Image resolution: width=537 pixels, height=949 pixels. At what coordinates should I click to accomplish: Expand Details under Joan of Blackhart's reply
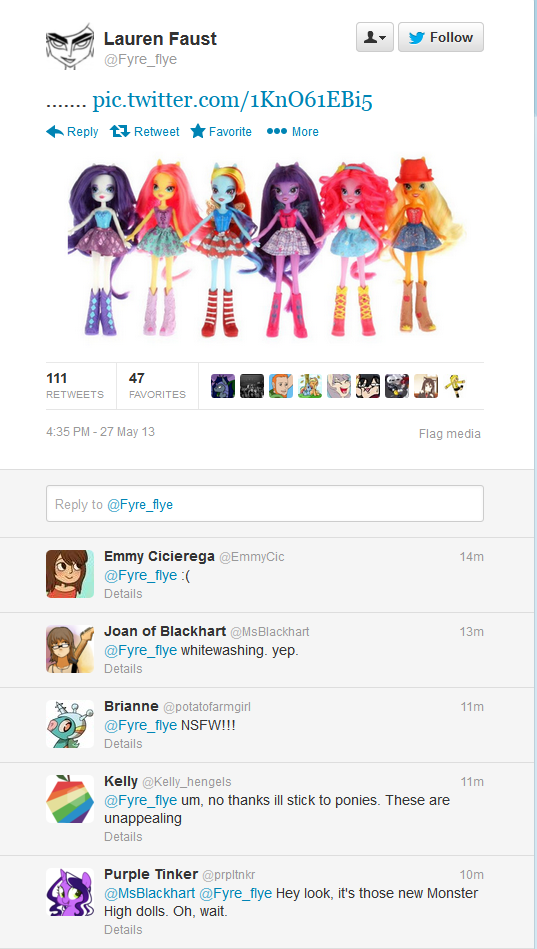pyautogui.click(x=123, y=668)
